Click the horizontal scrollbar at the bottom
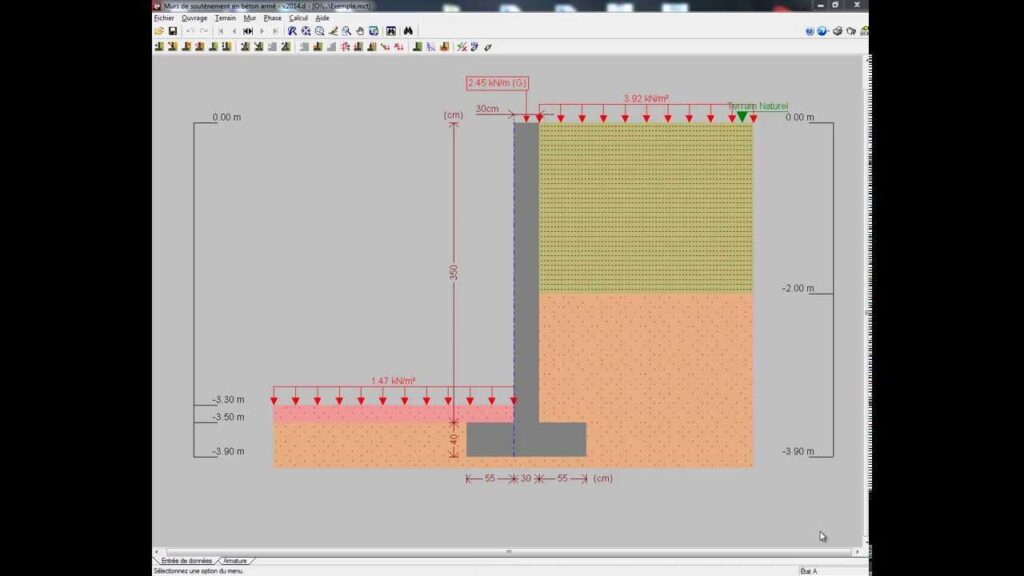Viewport: 1024px width, 576px height. [x=508, y=551]
